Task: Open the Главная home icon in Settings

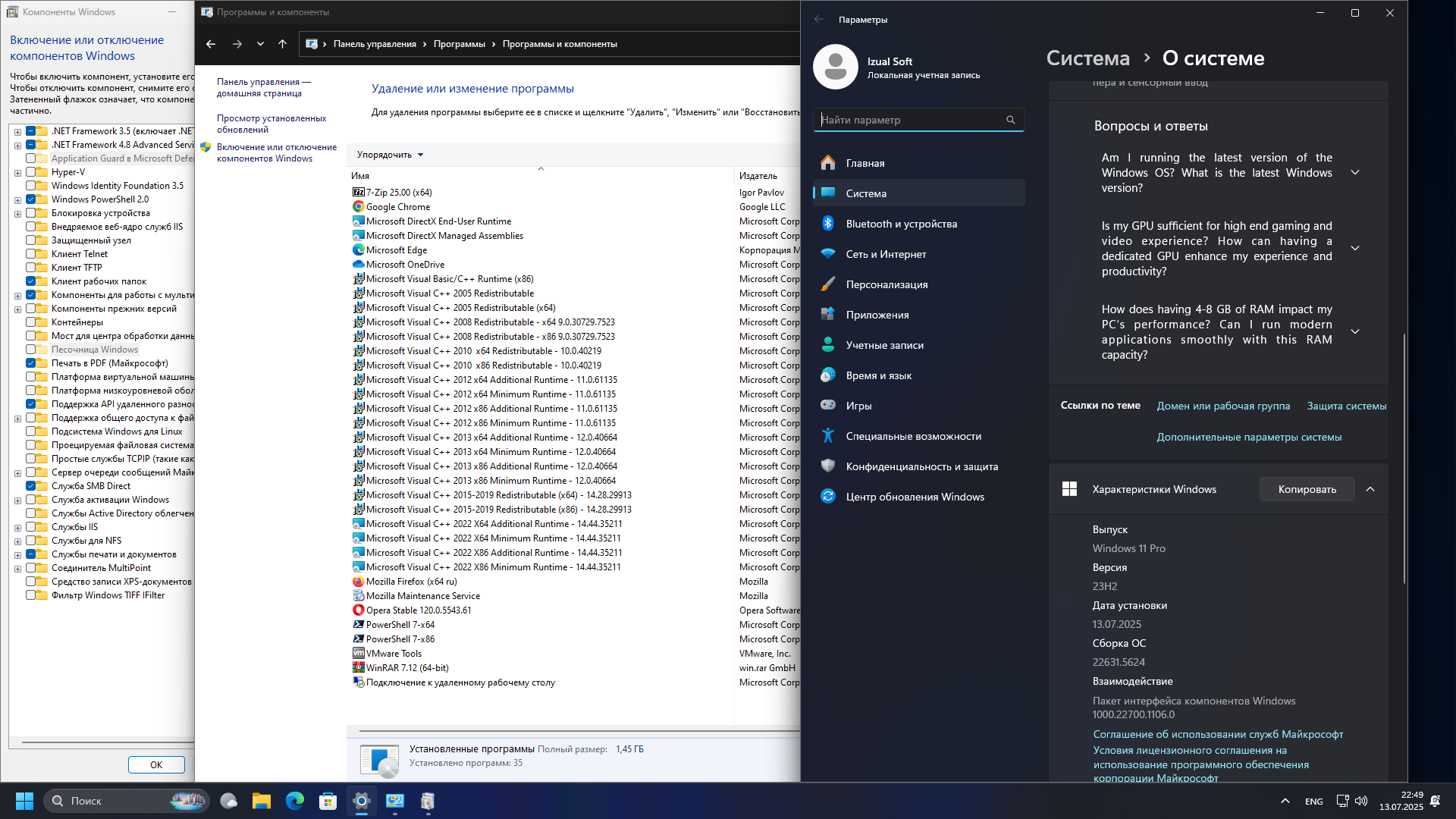Action: click(x=828, y=163)
